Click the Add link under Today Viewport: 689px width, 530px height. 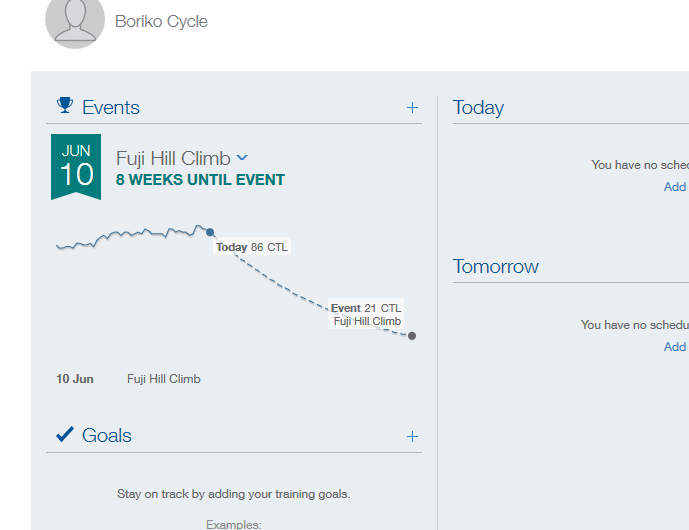[675, 187]
